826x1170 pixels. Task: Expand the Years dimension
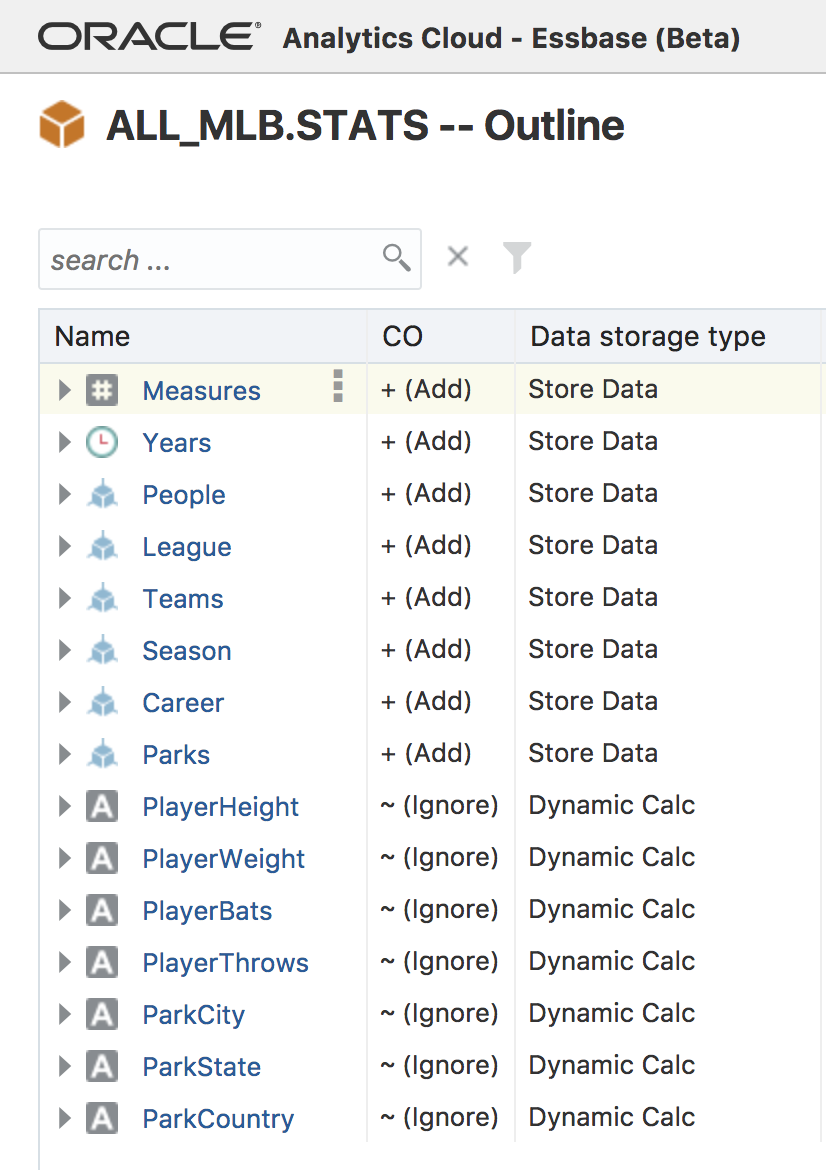[x=65, y=442]
